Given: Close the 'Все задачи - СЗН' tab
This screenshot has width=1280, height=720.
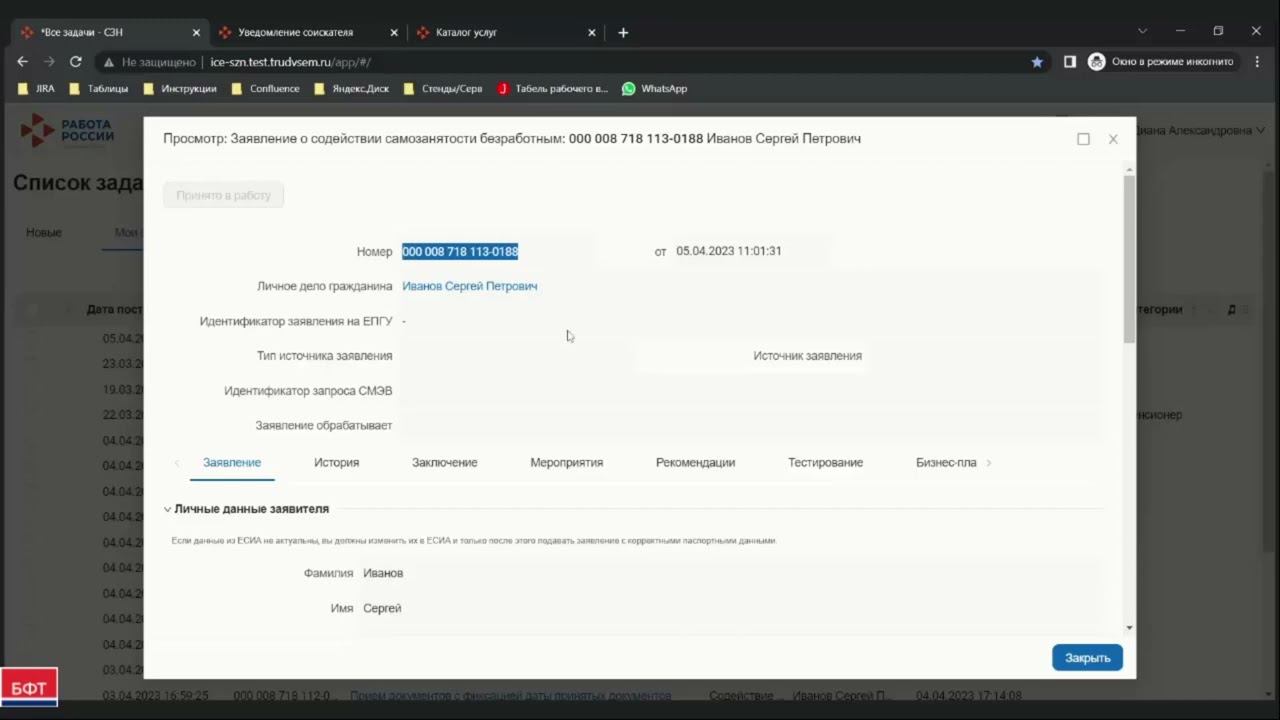Looking at the screenshot, I should 196,32.
